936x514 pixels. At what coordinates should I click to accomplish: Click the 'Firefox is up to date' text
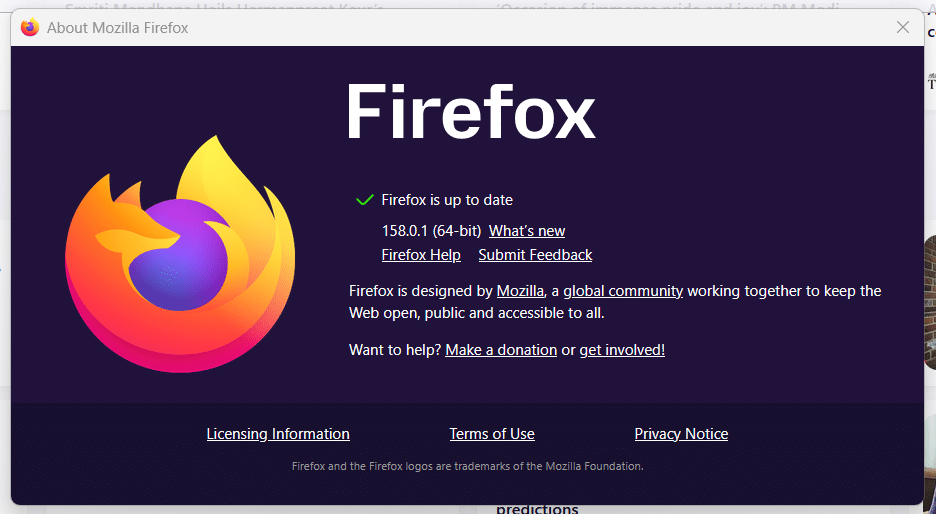[x=447, y=200]
